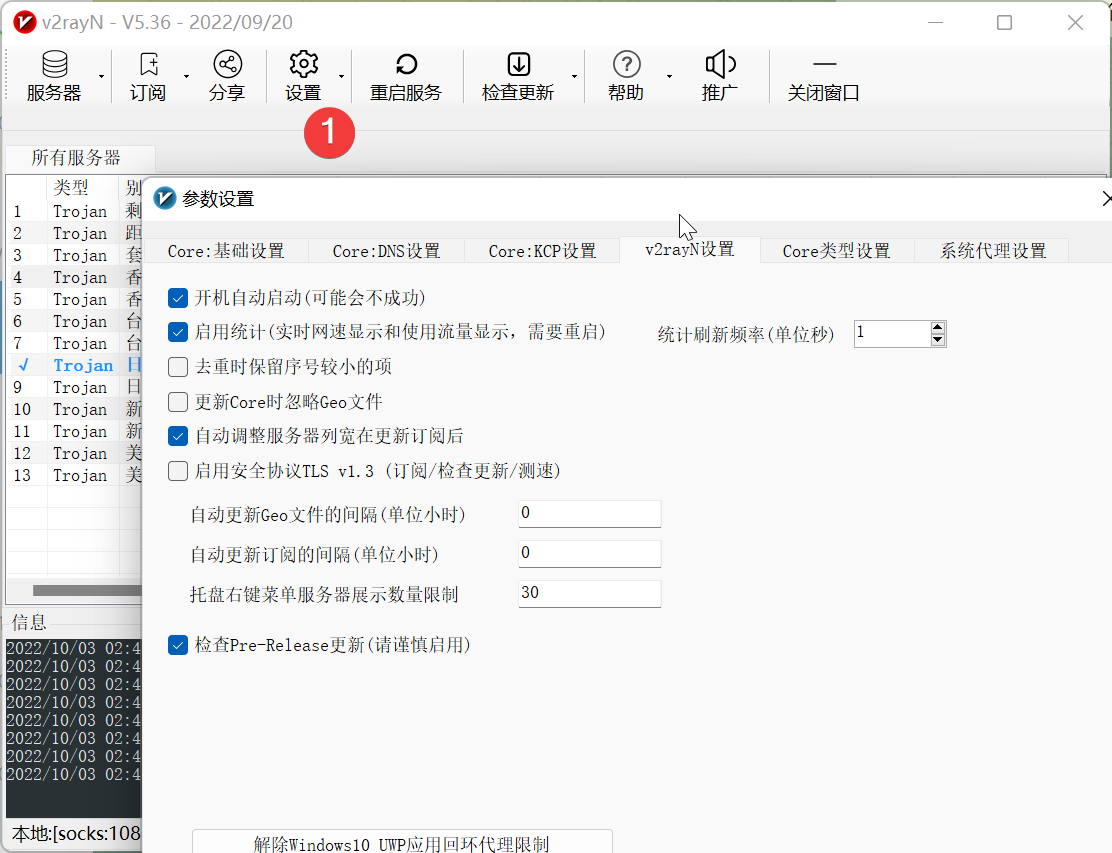Click the v2rayN logo in title bar
The width and height of the screenshot is (1112, 853).
coord(25,23)
